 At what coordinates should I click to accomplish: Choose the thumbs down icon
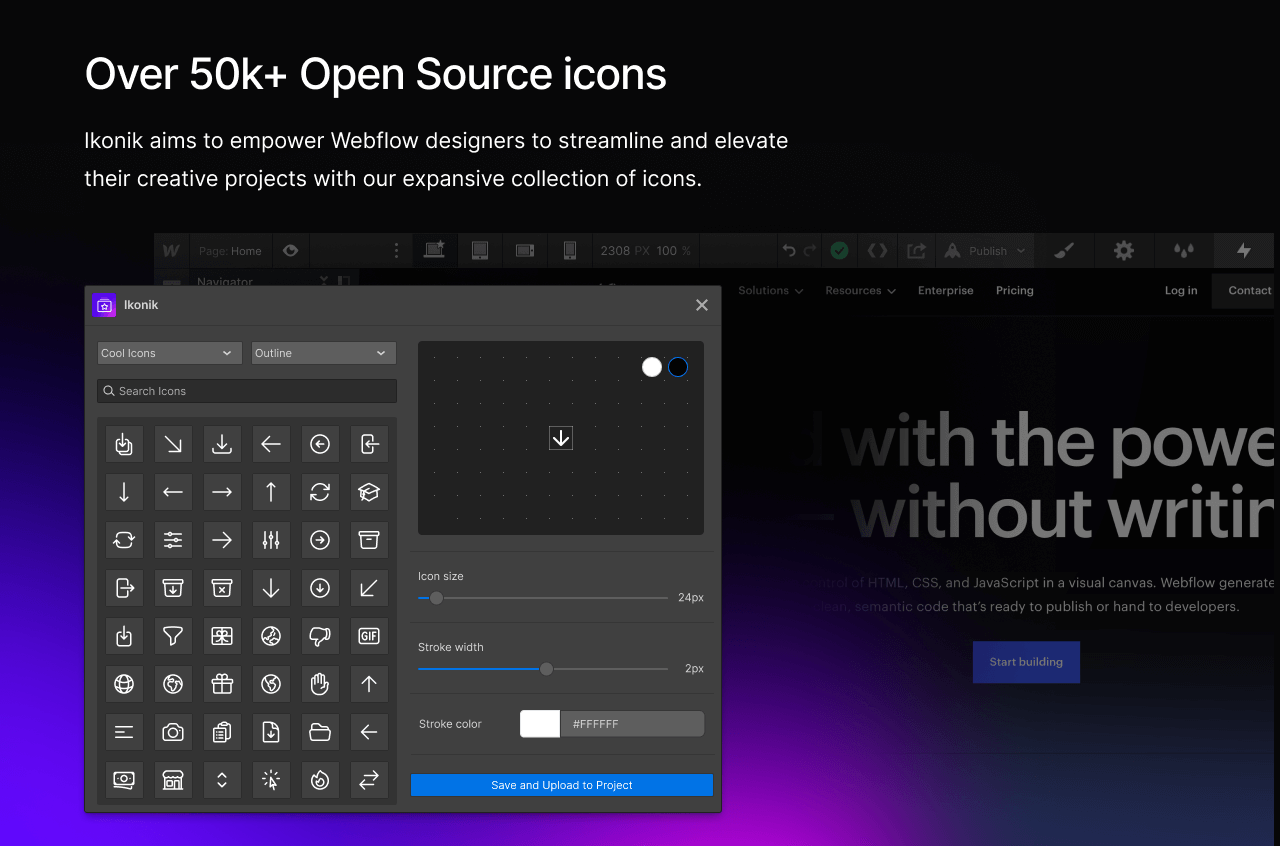pos(320,636)
